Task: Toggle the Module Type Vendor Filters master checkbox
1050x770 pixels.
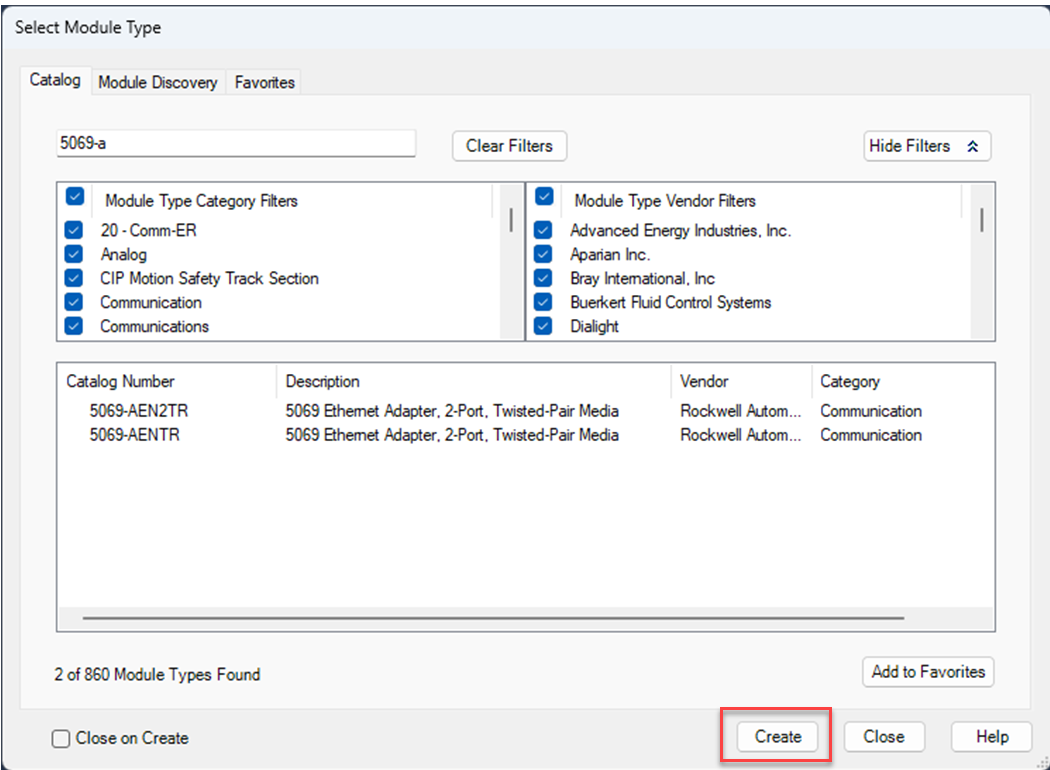Action: (544, 198)
